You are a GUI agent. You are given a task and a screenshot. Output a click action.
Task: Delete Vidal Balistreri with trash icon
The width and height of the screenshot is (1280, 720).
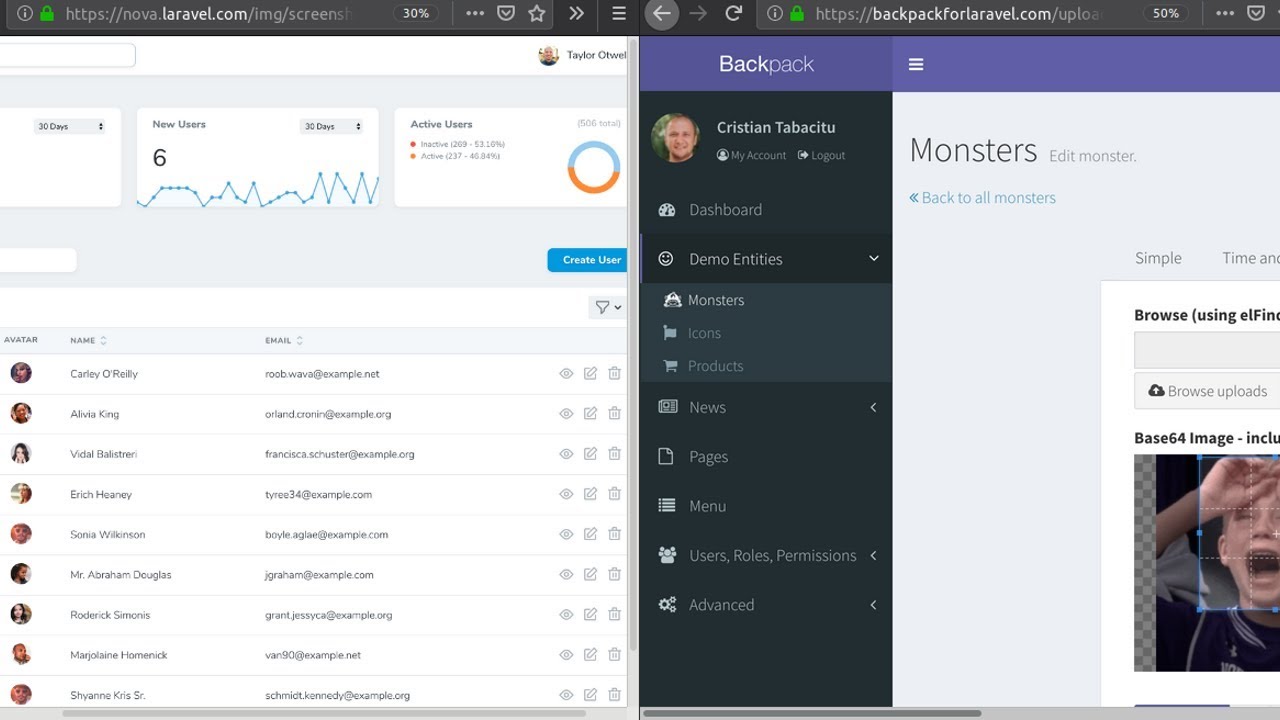pyautogui.click(x=614, y=454)
